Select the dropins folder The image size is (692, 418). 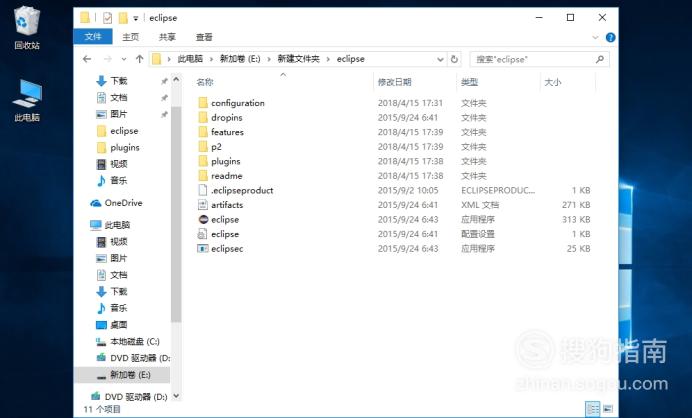[227, 117]
